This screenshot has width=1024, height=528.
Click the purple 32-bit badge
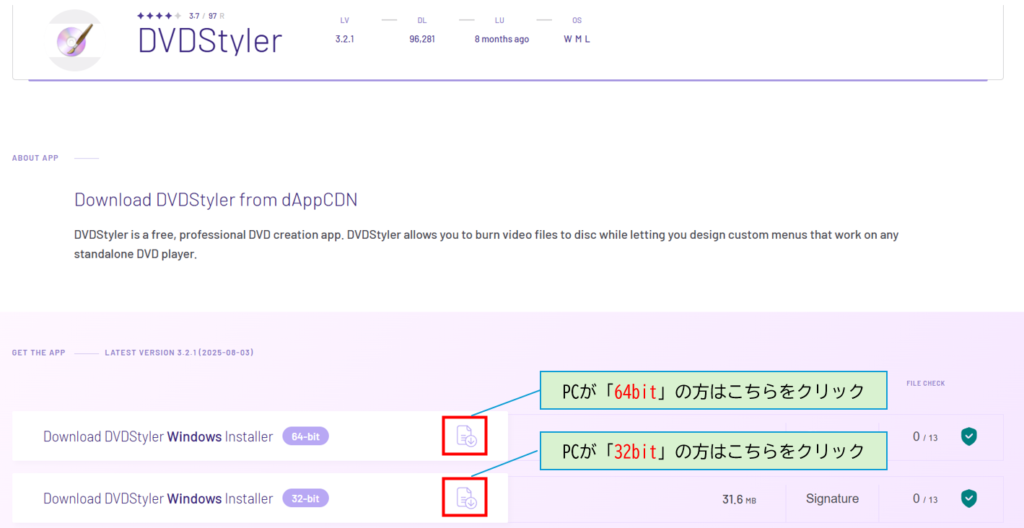coord(306,498)
